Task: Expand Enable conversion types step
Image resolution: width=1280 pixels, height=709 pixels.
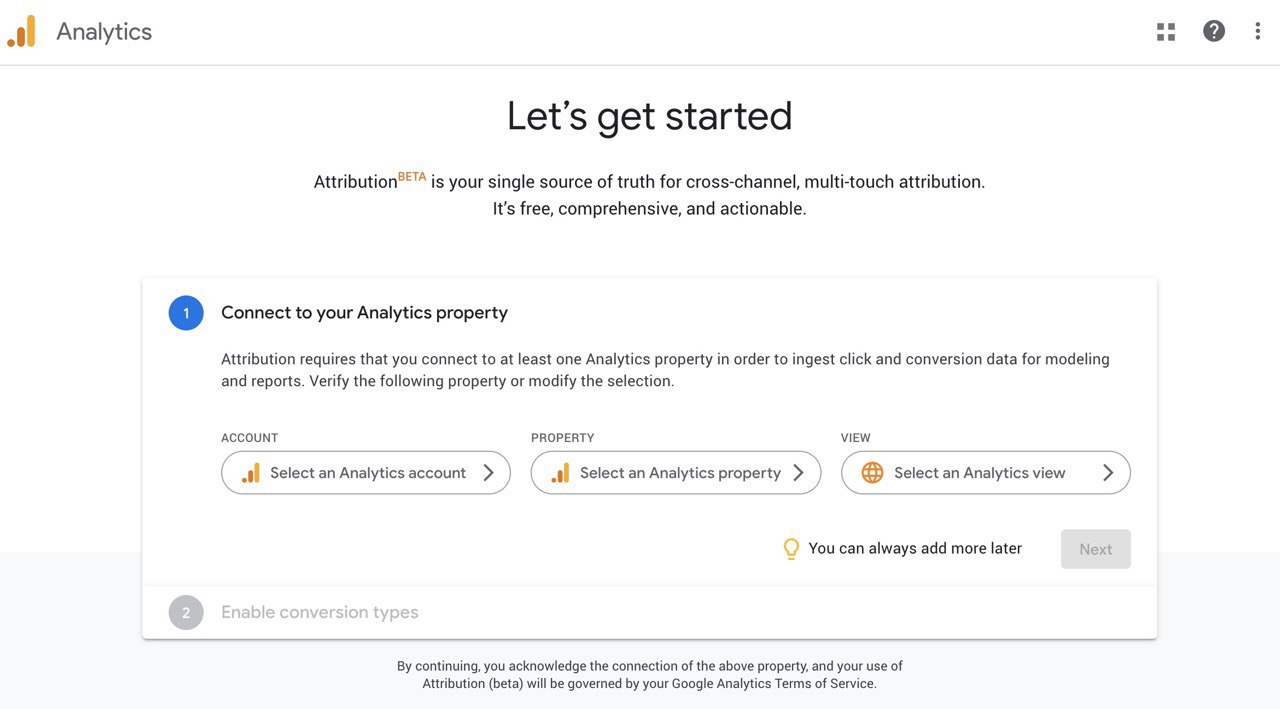Action: coord(320,612)
